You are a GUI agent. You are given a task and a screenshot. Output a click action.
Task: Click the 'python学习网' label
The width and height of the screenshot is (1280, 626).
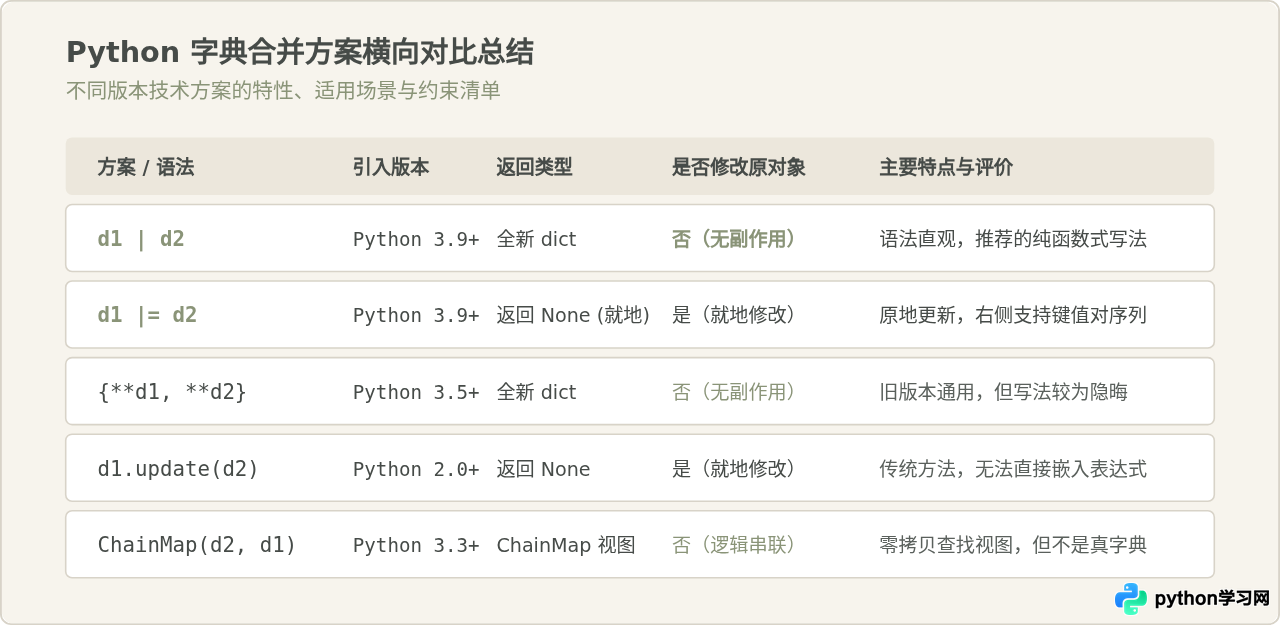point(1212,599)
